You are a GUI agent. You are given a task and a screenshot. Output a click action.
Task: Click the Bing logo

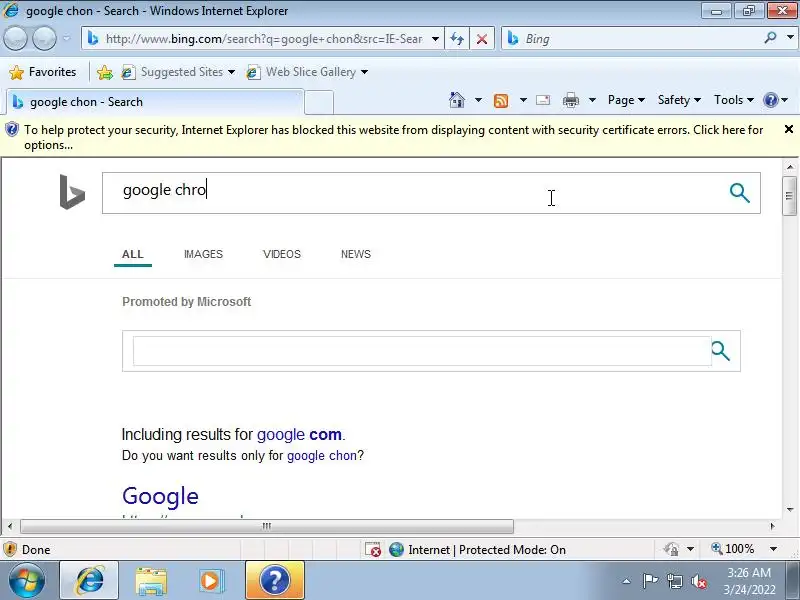pos(72,192)
